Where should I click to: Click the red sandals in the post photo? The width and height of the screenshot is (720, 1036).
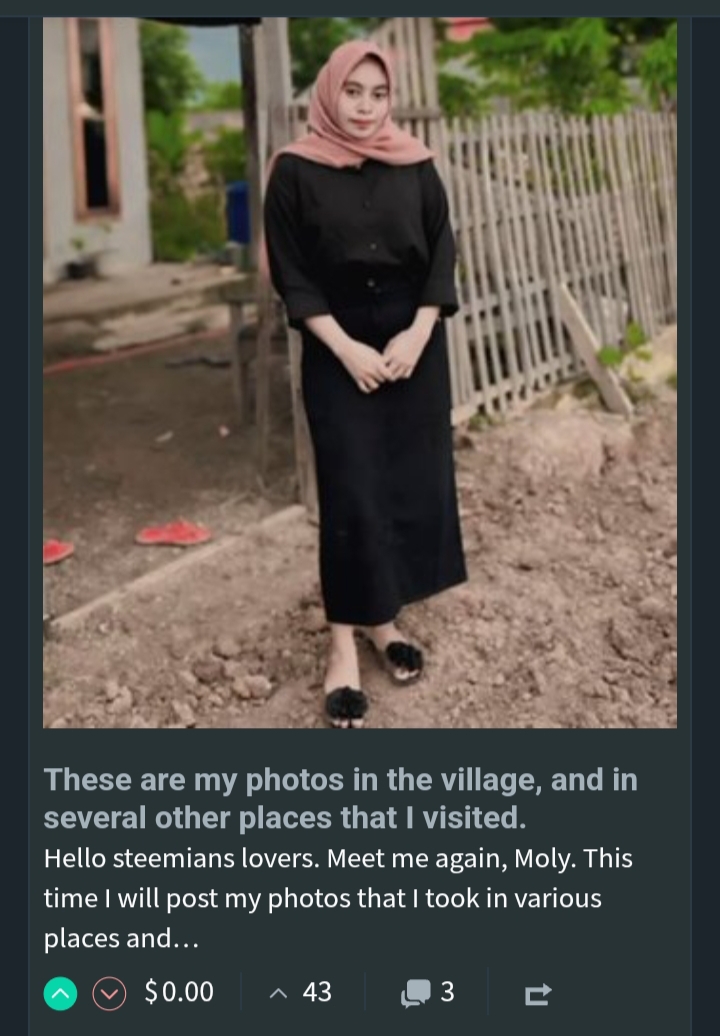173,533
